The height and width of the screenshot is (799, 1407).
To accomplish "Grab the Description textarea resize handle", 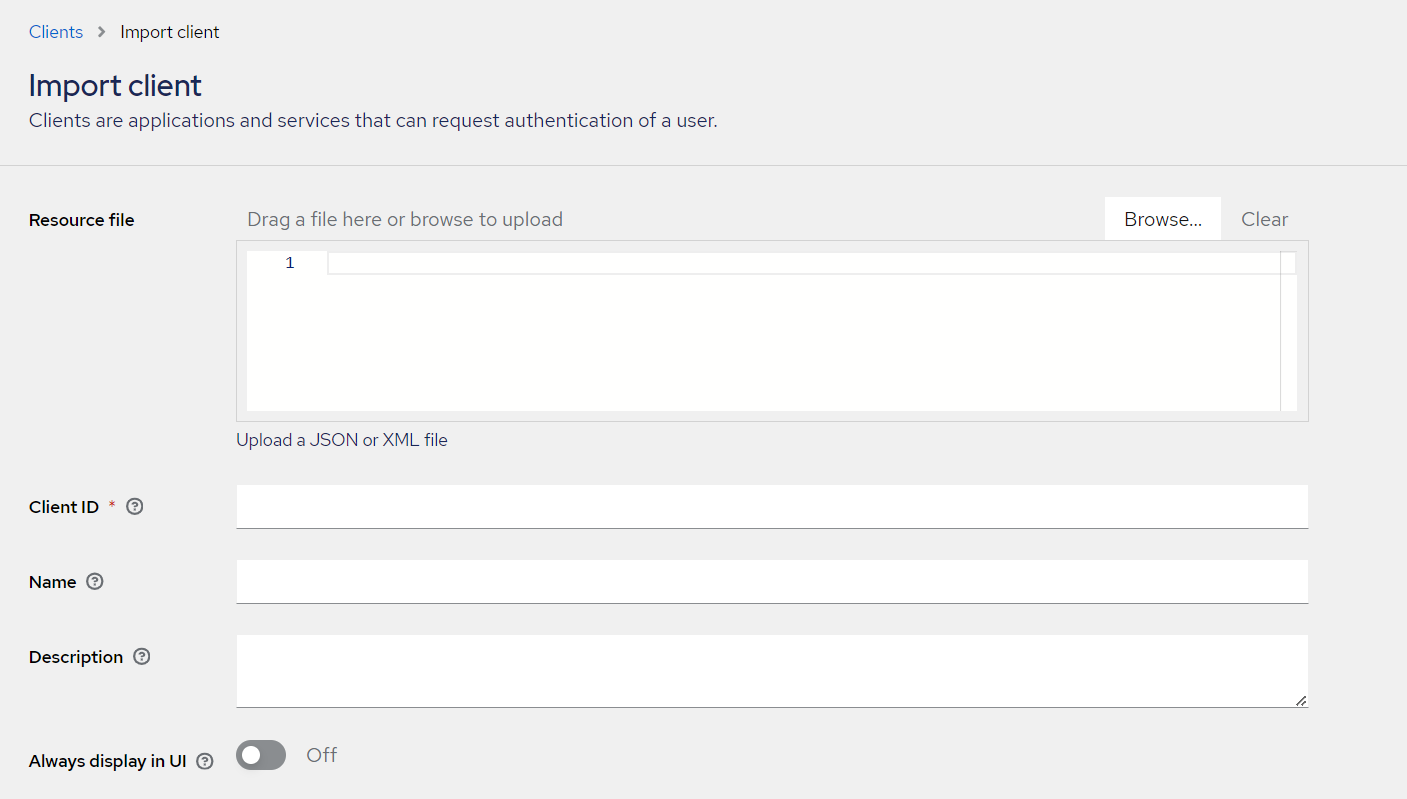I will click(x=1300, y=700).
